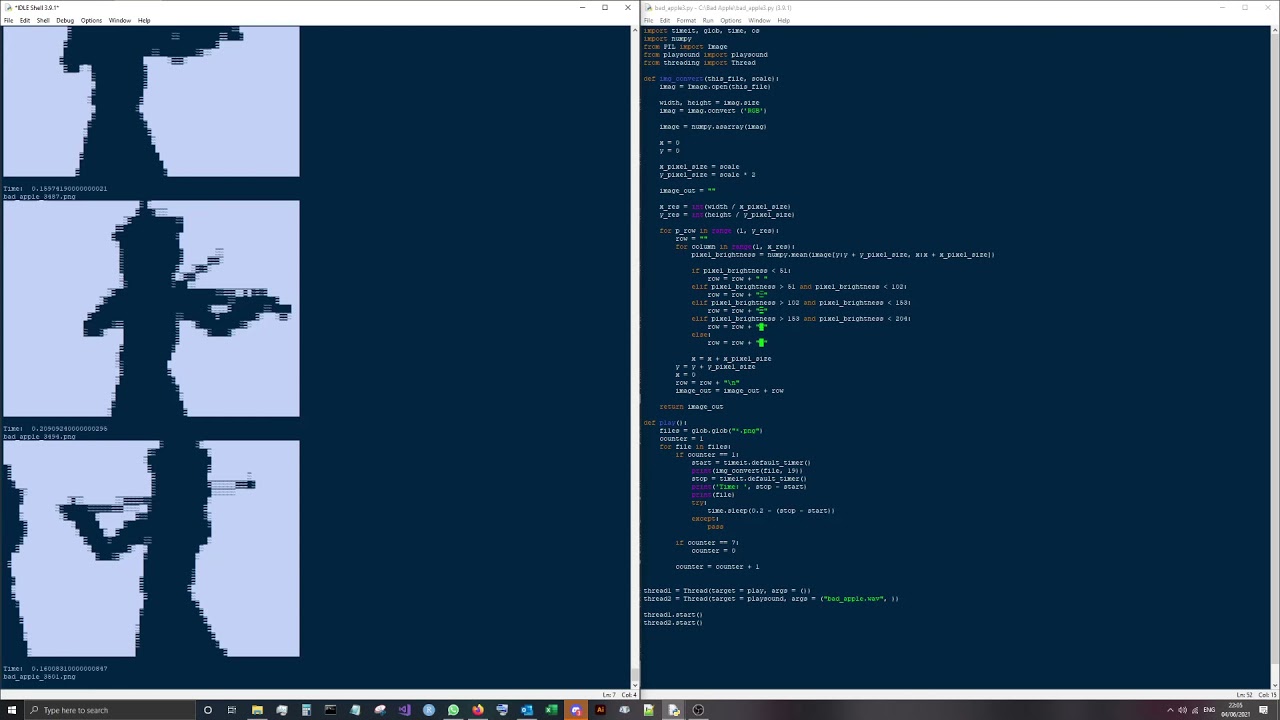
Task: Click 'Col: 15' status in editor window
Action: 1268,695
